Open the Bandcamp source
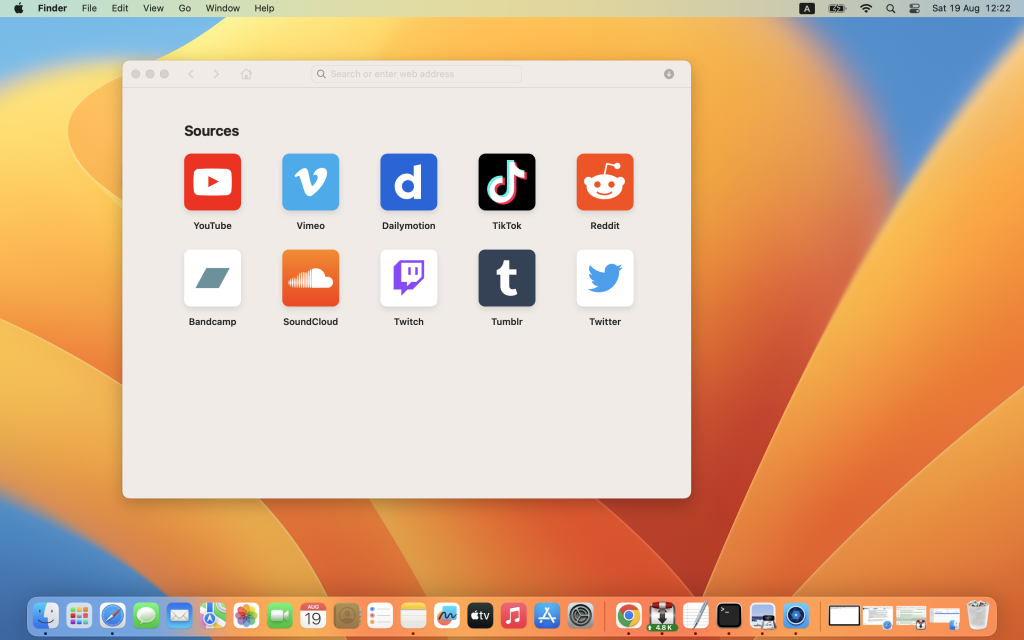Image resolution: width=1024 pixels, height=640 pixels. pyautogui.click(x=212, y=278)
